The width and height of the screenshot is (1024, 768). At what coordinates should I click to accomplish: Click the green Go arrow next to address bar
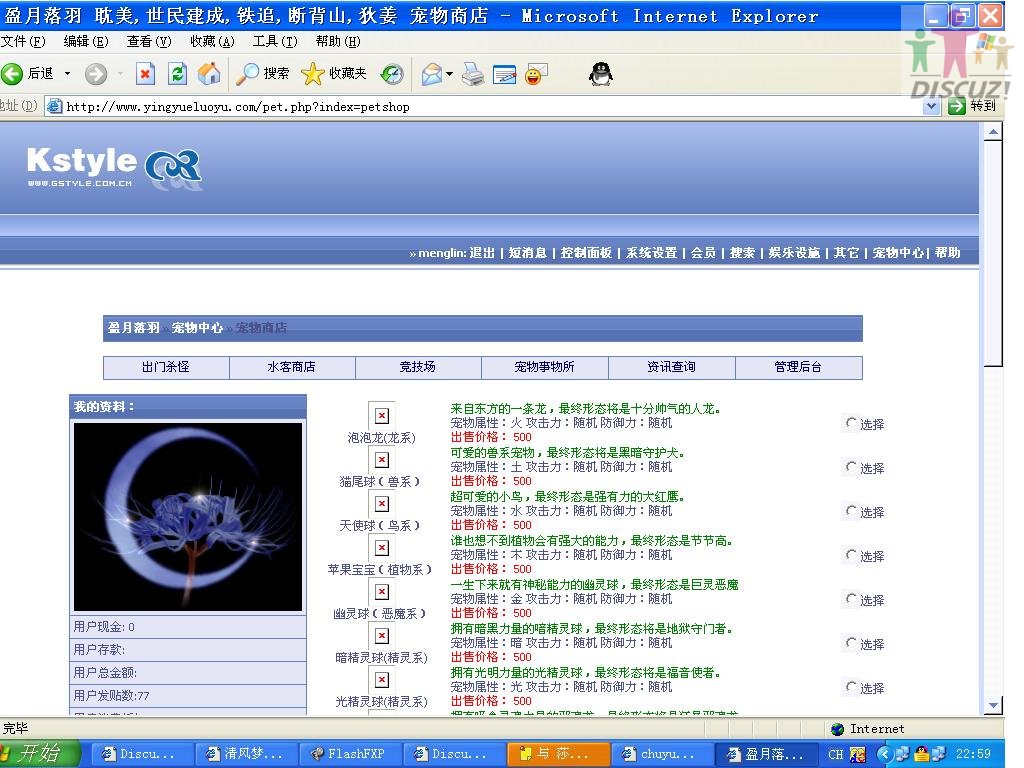coord(957,106)
